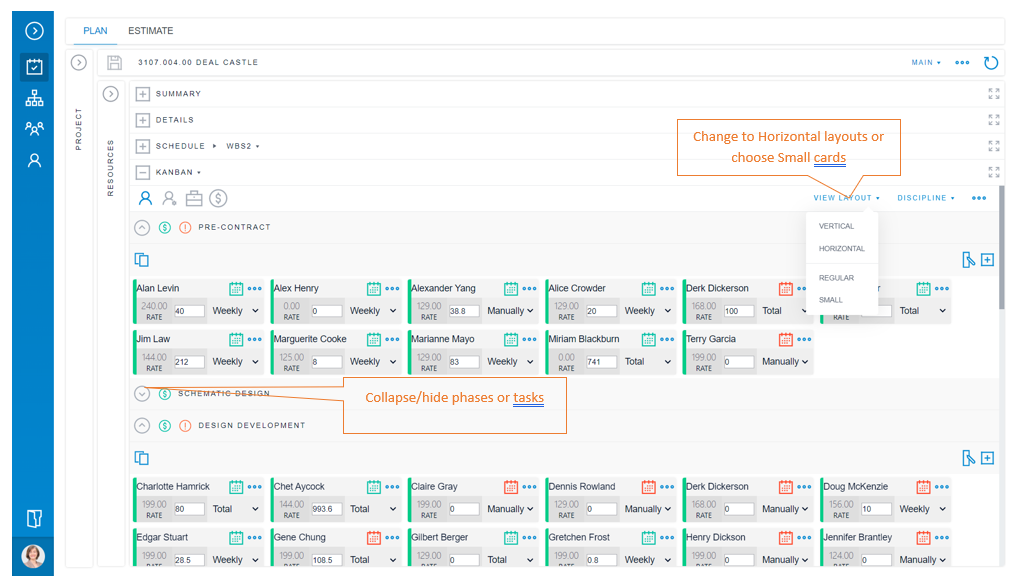
Task: Open the organization chart icon in sidebar
Action: 34,98
